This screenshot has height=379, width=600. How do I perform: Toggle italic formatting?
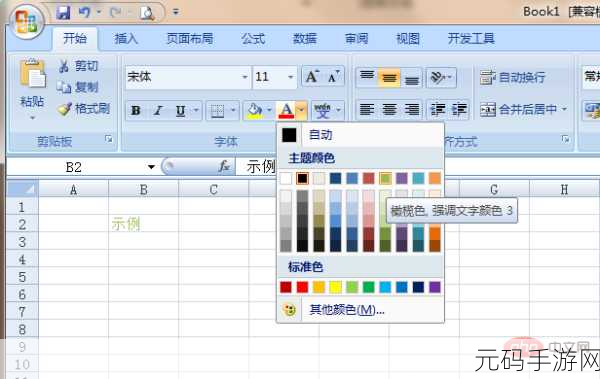pos(158,111)
